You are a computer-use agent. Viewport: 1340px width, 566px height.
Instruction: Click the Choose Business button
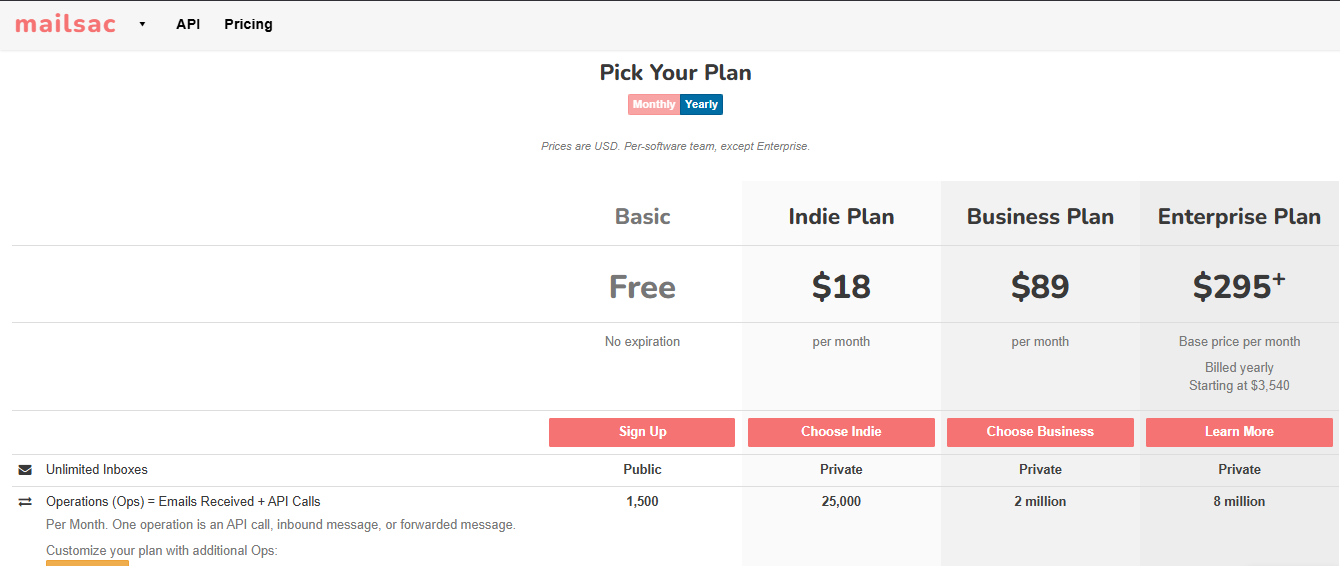click(x=1040, y=432)
